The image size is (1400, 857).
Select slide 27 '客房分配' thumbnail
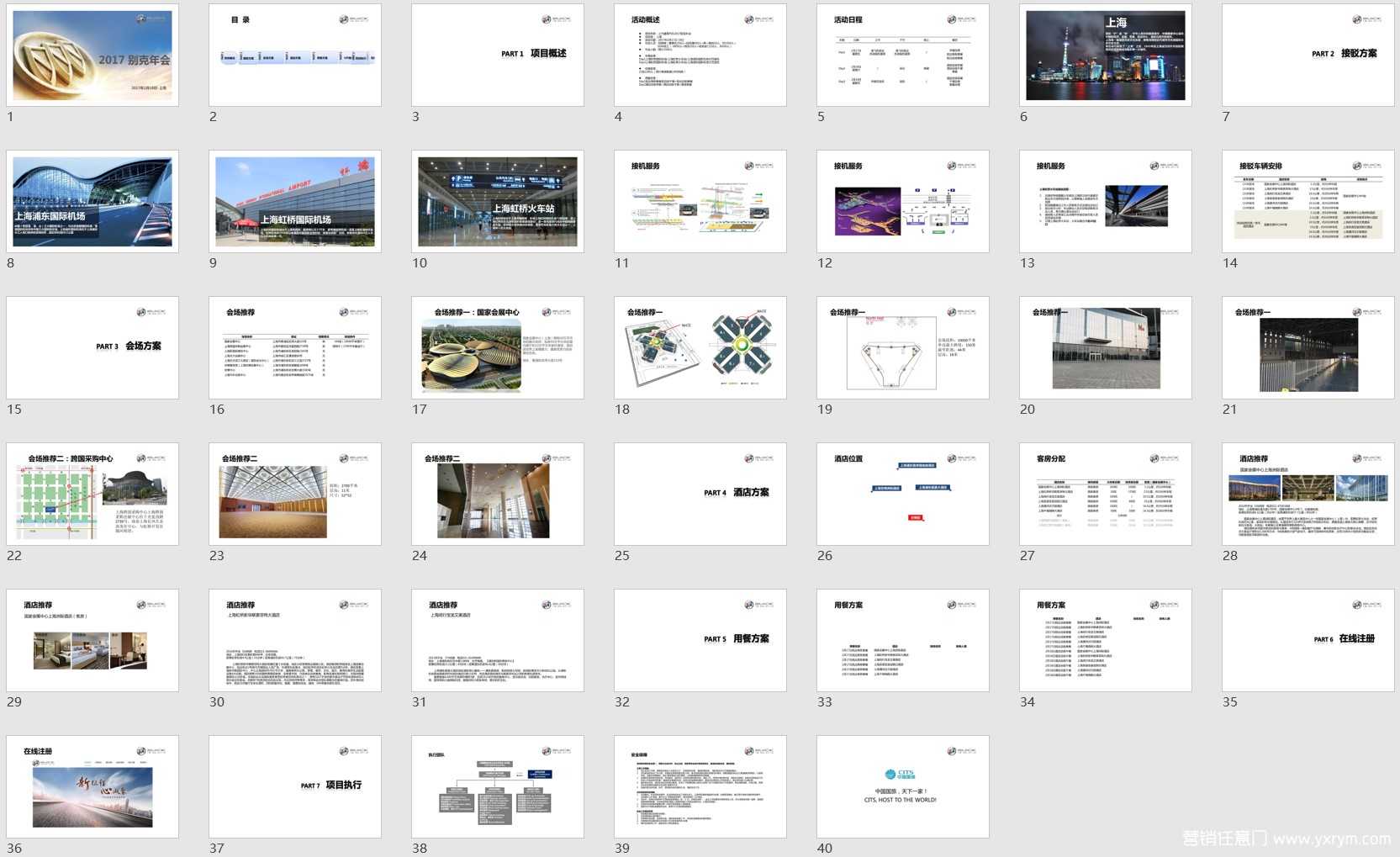point(1106,494)
